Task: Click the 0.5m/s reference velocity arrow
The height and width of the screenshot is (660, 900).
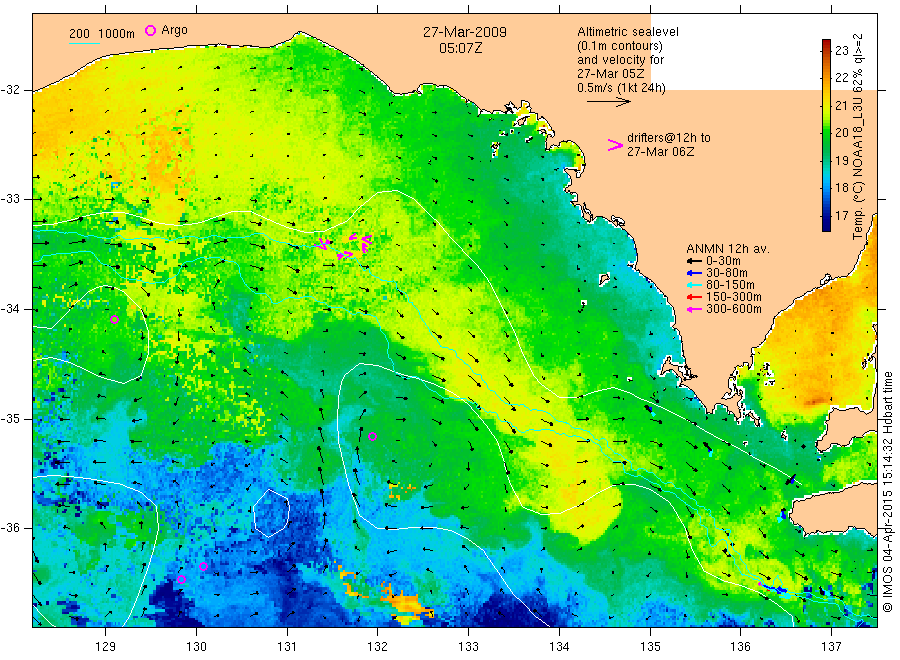Action: pyautogui.click(x=608, y=102)
